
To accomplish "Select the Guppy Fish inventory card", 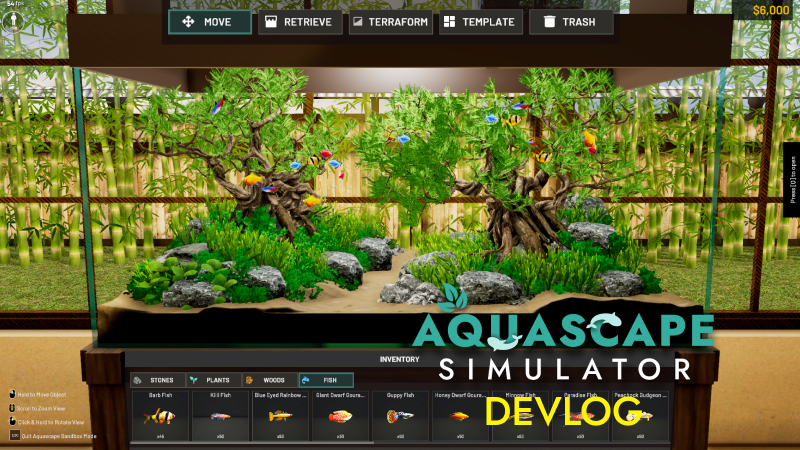I will coord(401,416).
